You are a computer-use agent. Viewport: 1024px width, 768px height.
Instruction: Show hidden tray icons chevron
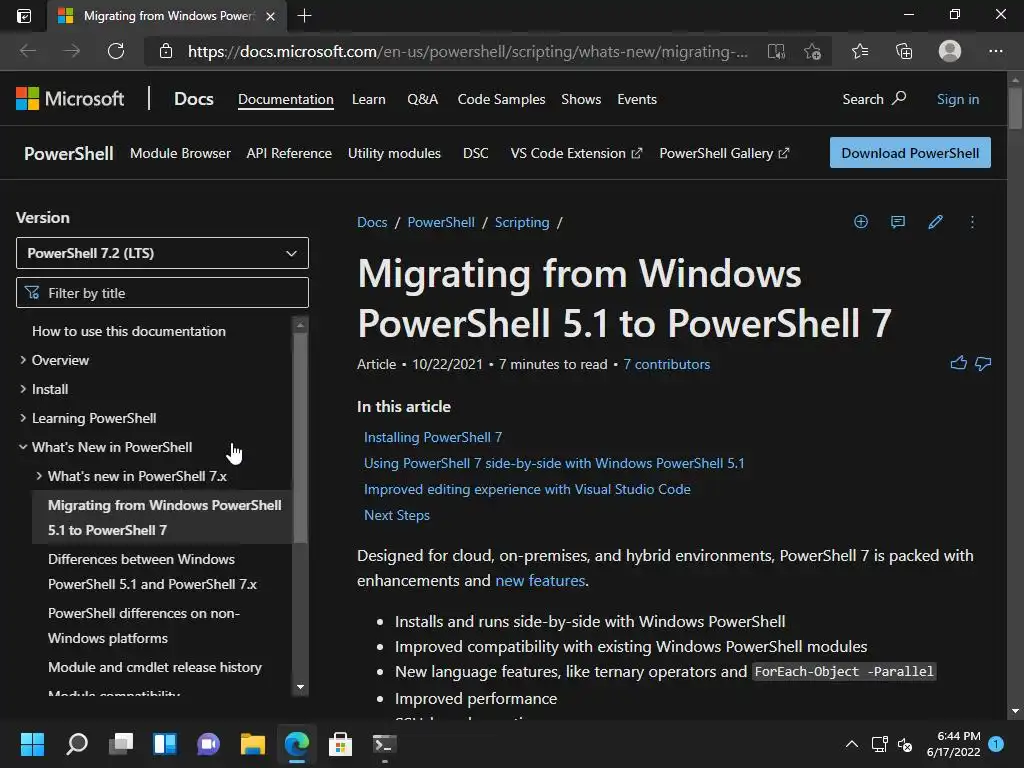coord(852,744)
